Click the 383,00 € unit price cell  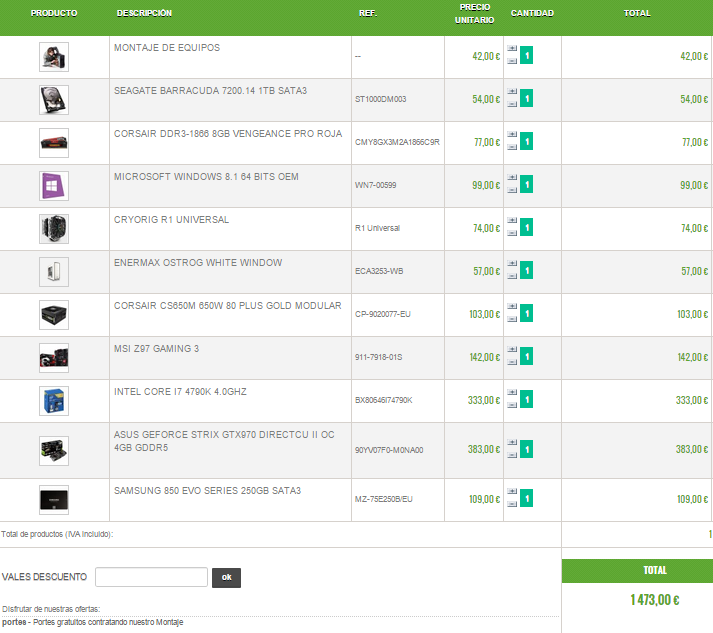pyautogui.click(x=484, y=449)
